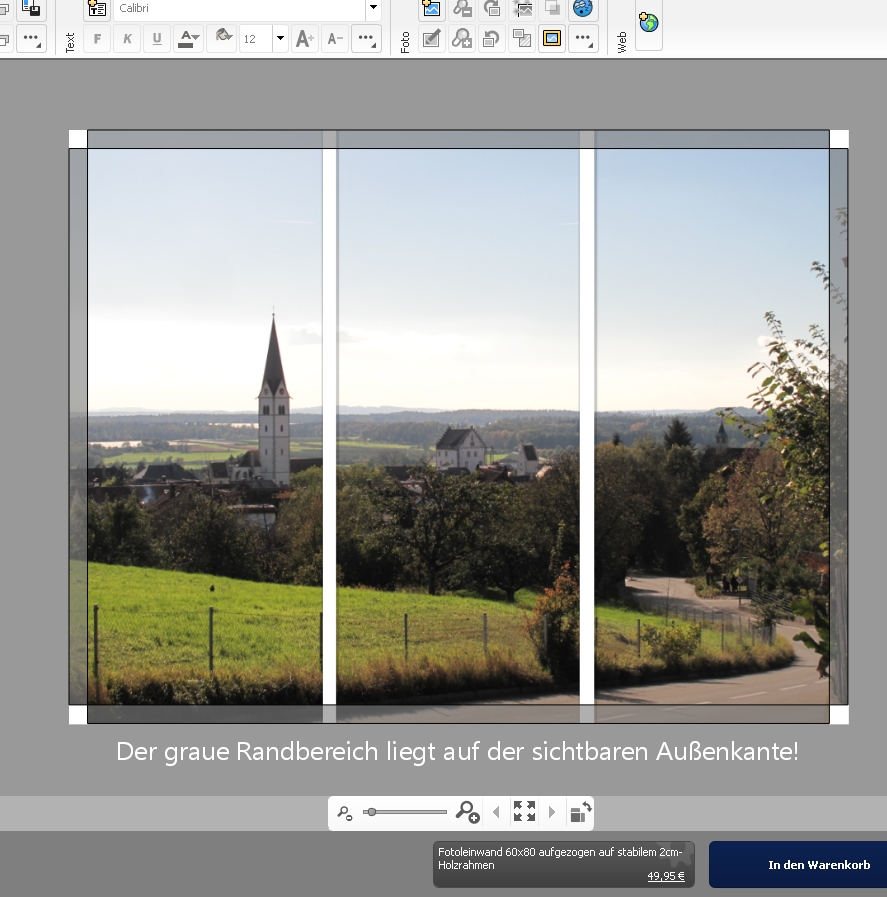Toggle bold text formatting
This screenshot has height=897, width=887.
(97, 39)
